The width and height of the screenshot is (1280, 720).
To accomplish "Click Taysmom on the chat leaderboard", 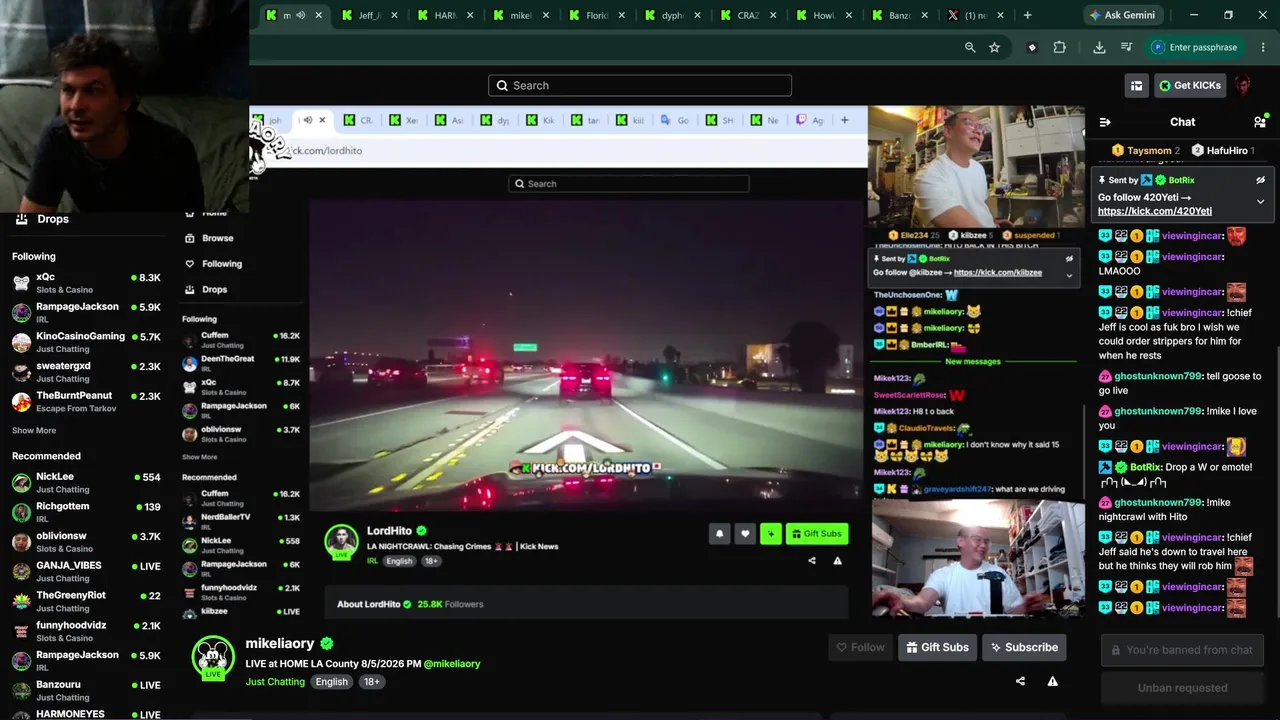I will tap(1149, 150).
